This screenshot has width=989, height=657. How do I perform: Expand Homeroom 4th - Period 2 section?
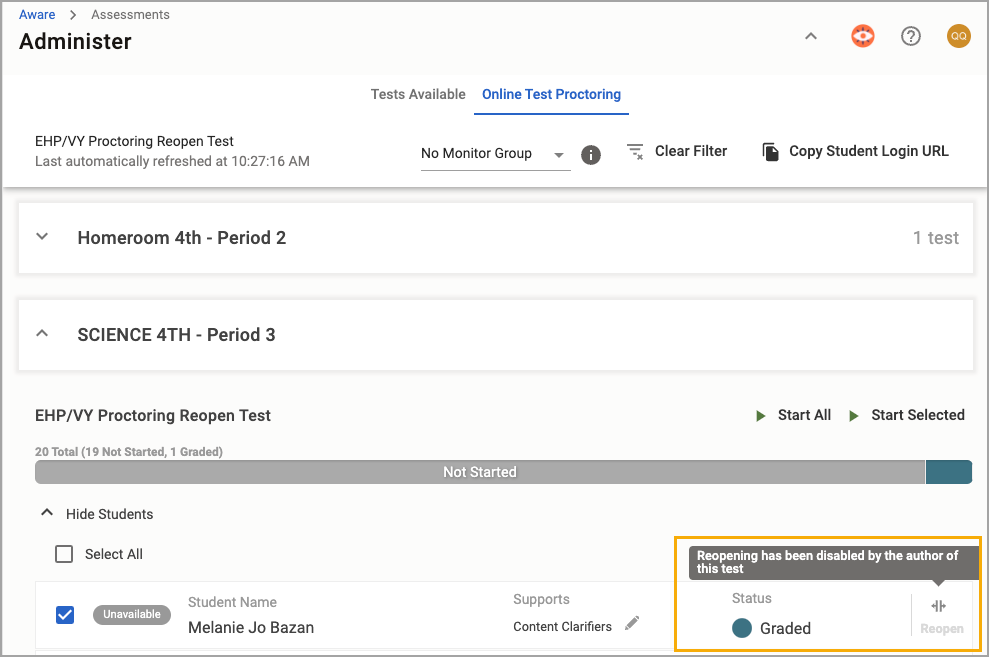(x=42, y=238)
